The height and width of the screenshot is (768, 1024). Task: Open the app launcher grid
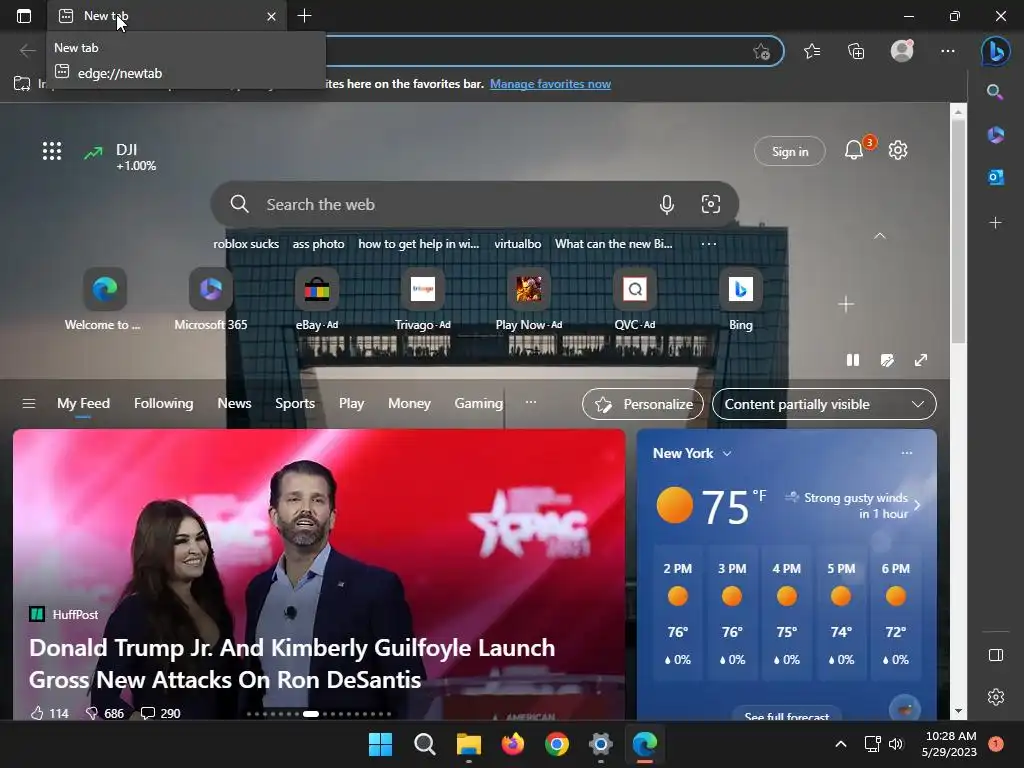(52, 151)
